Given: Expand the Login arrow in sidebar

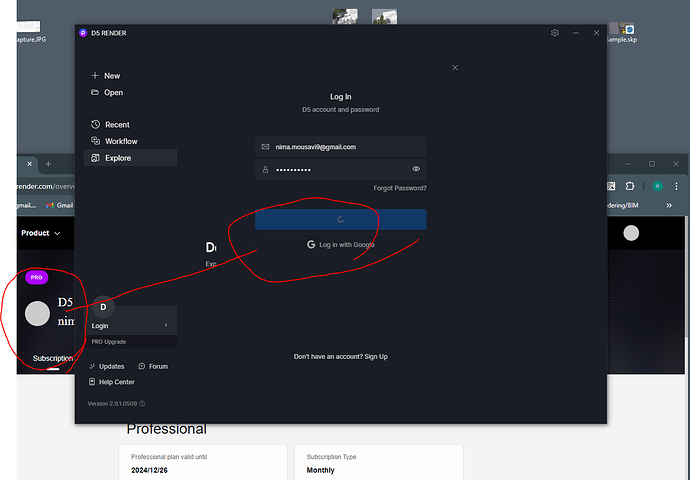Looking at the screenshot, I should (x=166, y=325).
